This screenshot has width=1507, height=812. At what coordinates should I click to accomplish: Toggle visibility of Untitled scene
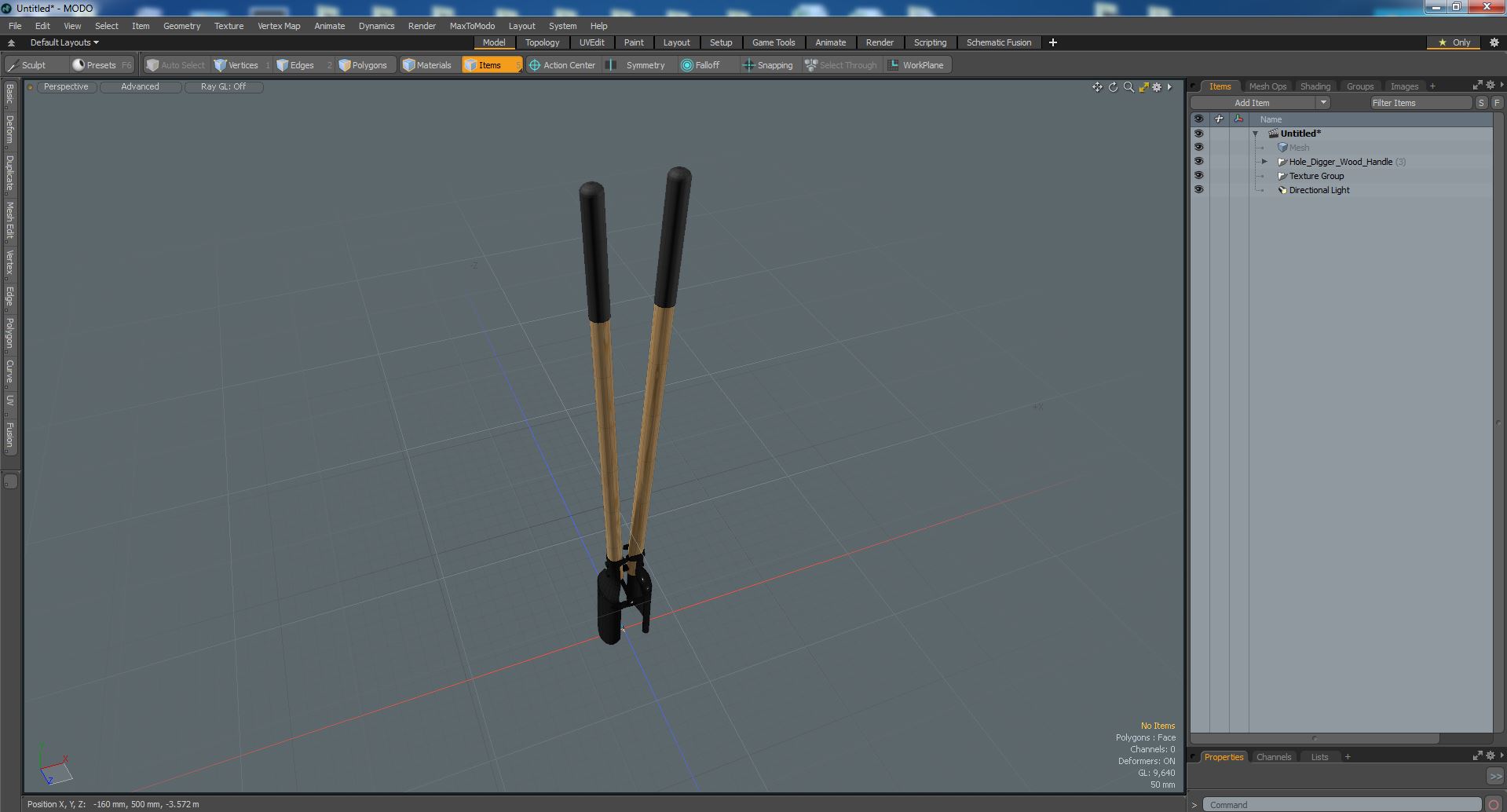[1198, 134]
